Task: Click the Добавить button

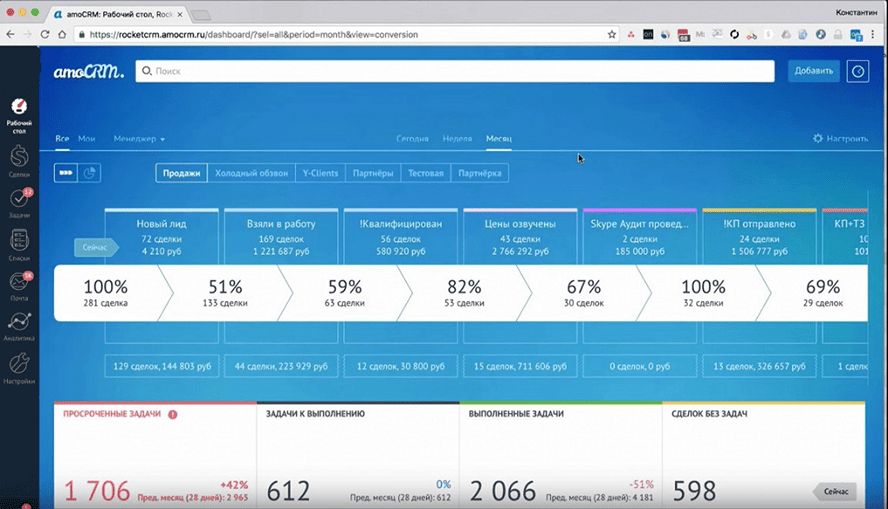Action: [813, 71]
